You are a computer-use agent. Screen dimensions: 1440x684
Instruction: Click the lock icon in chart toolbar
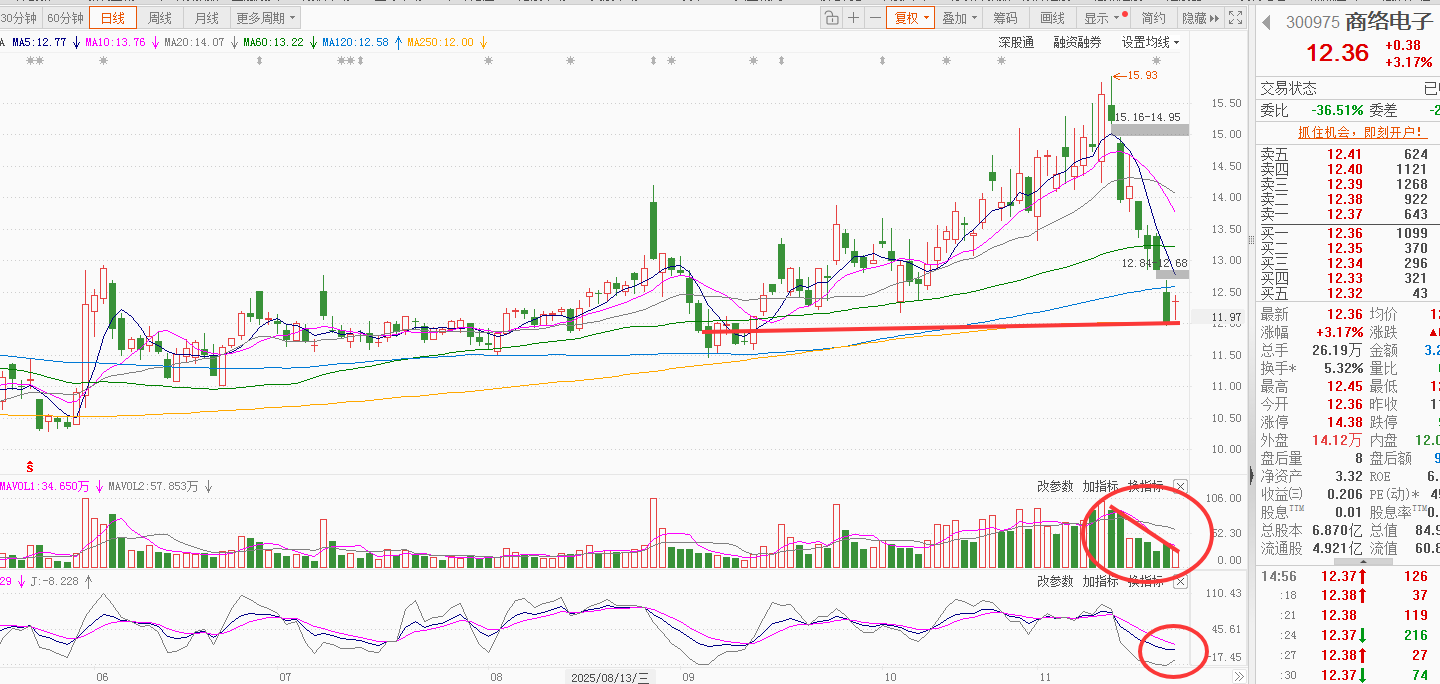click(832, 18)
